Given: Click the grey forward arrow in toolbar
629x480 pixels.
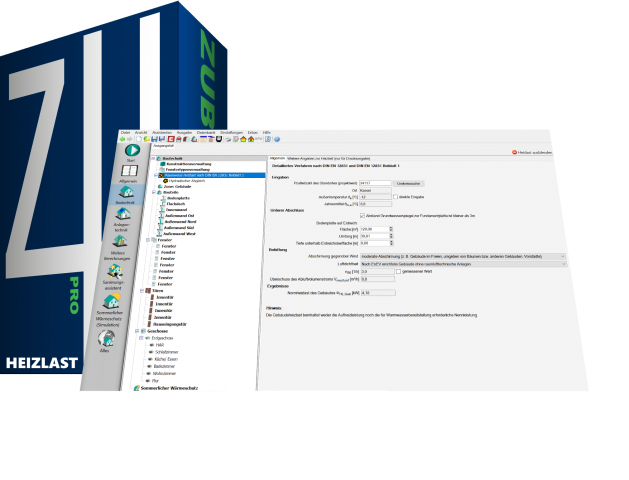Looking at the screenshot, I should 129,139.
